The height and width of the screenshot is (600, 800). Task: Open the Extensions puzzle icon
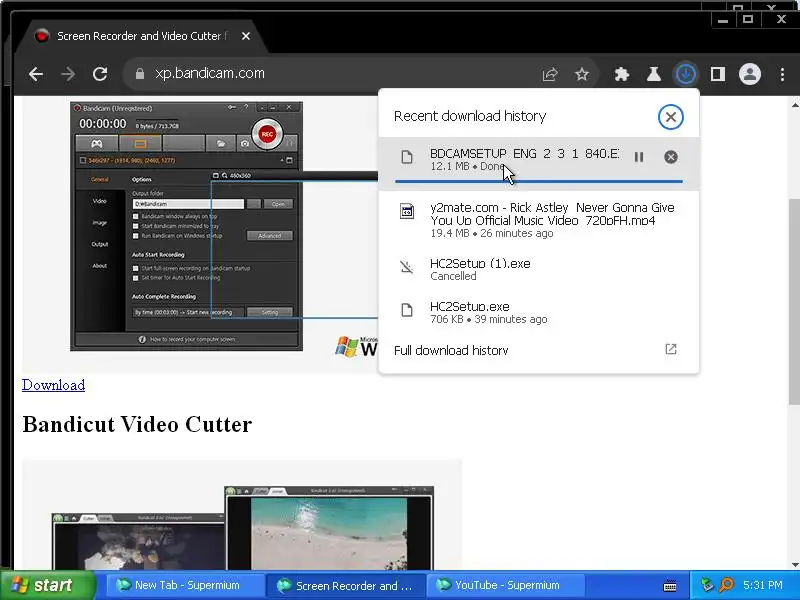[x=621, y=74]
